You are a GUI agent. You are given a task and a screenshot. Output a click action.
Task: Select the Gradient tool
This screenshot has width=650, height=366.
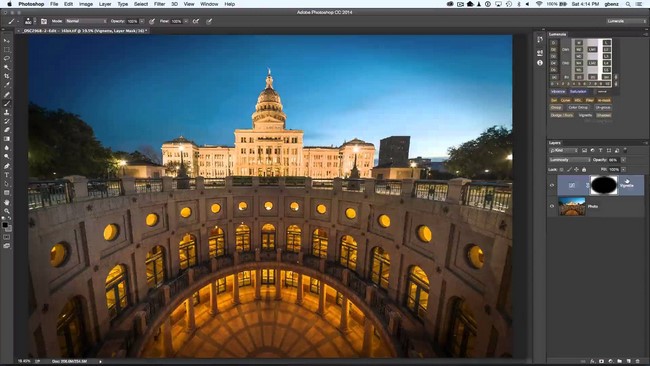7,139
